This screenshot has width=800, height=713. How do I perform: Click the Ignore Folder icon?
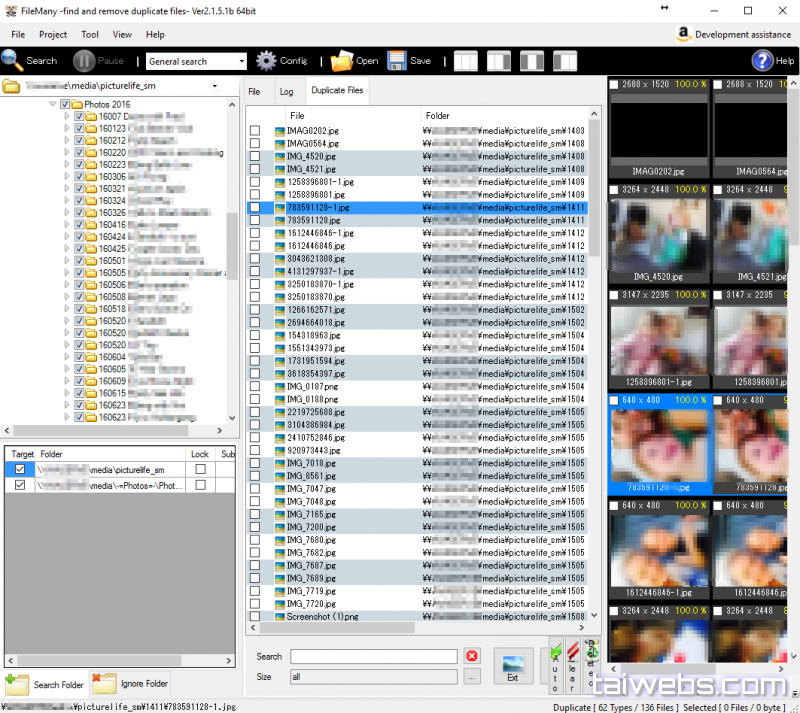(x=104, y=685)
